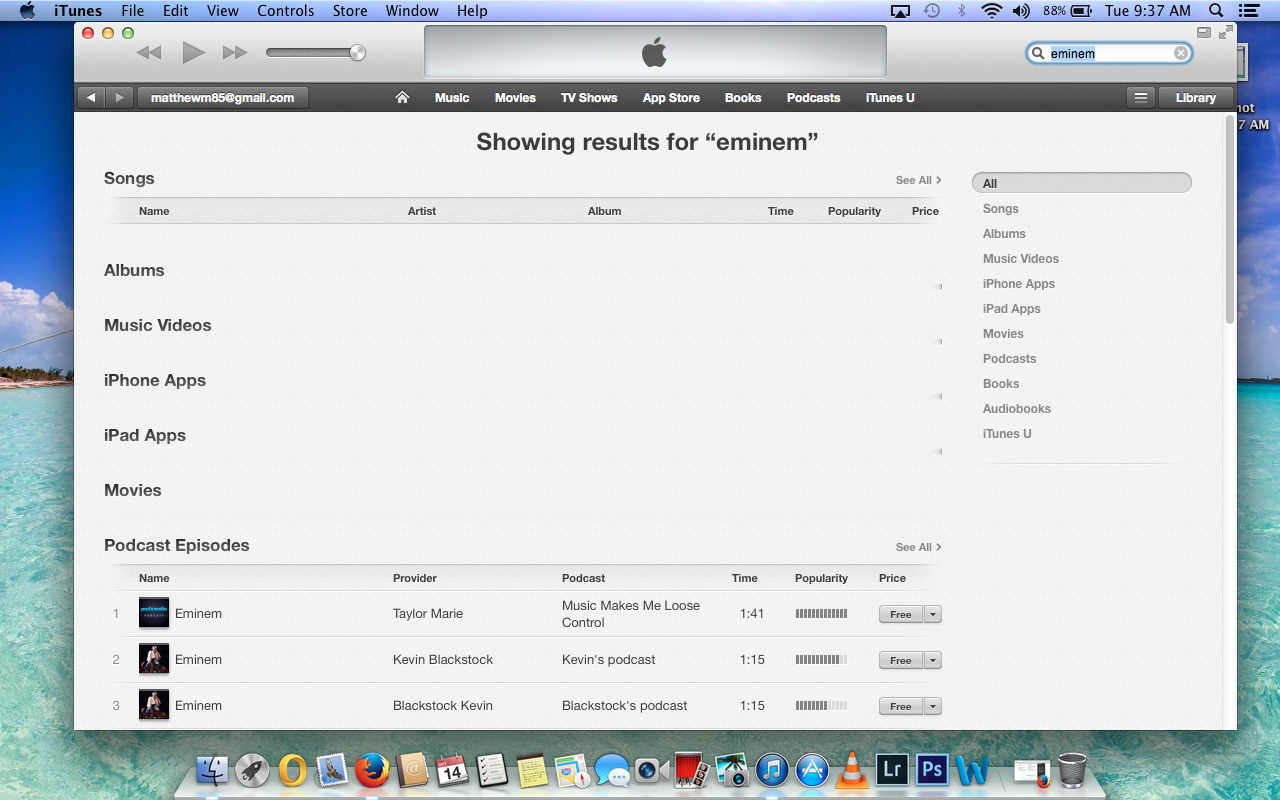Open Photoshop (Ps) in the Dock
The height and width of the screenshot is (800, 1280).
pos(932,769)
